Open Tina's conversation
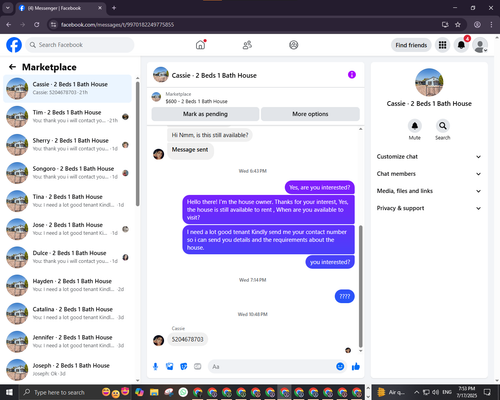The height and width of the screenshot is (400, 500). (67, 201)
